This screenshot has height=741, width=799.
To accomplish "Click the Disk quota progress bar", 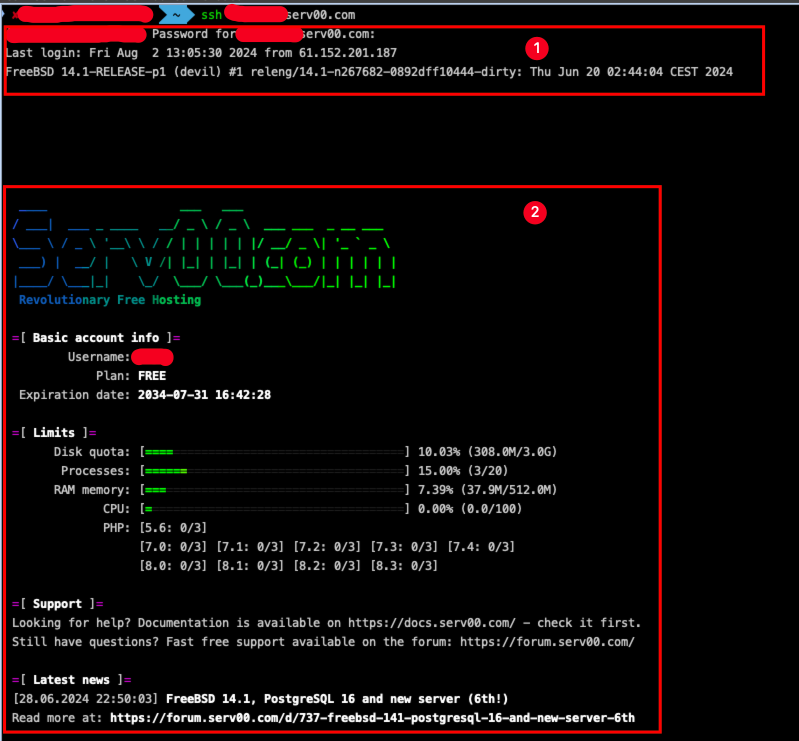I will click(x=275, y=452).
